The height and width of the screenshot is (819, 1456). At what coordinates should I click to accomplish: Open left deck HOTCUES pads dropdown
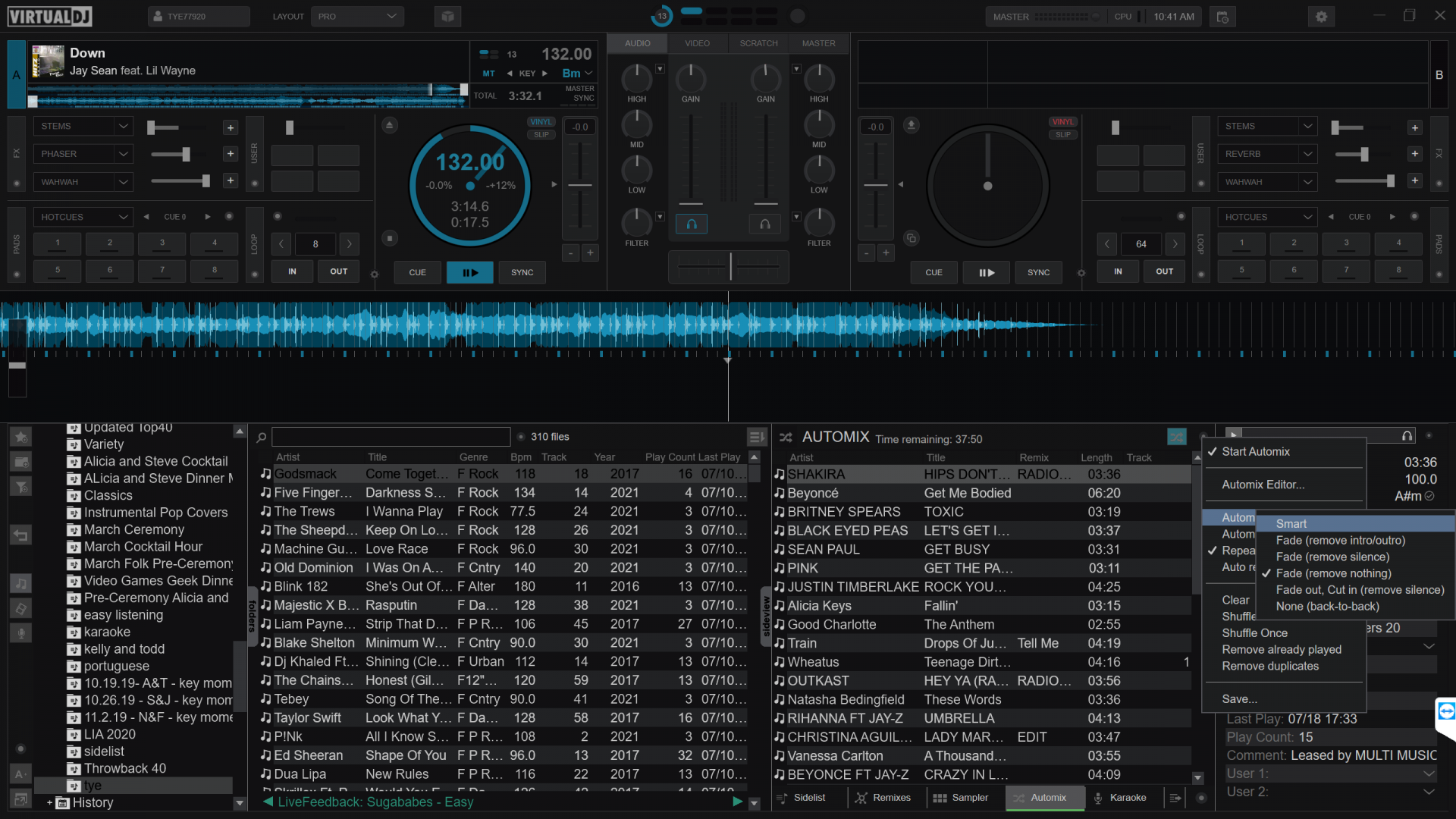coord(84,217)
